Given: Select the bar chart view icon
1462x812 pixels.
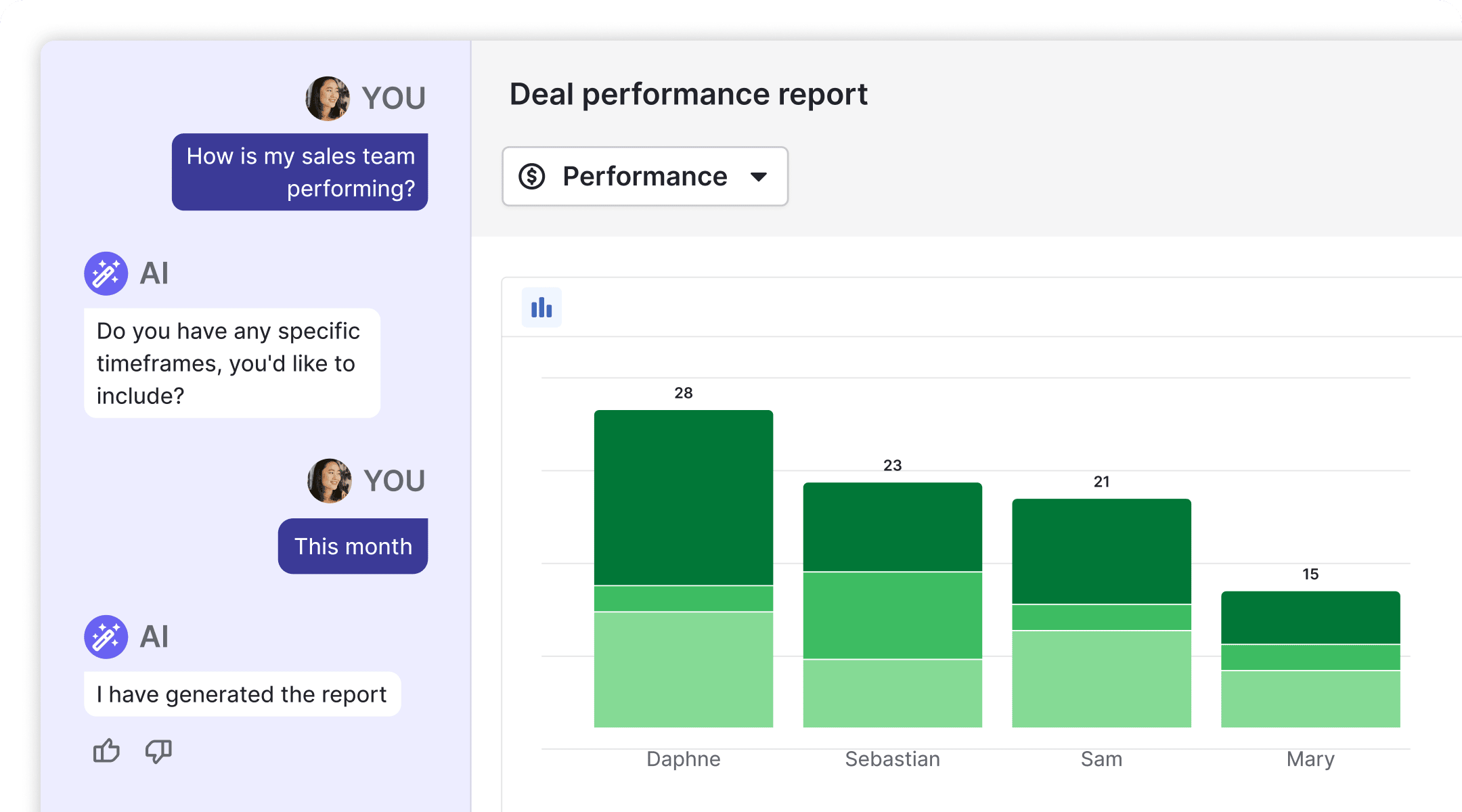Looking at the screenshot, I should 541,308.
